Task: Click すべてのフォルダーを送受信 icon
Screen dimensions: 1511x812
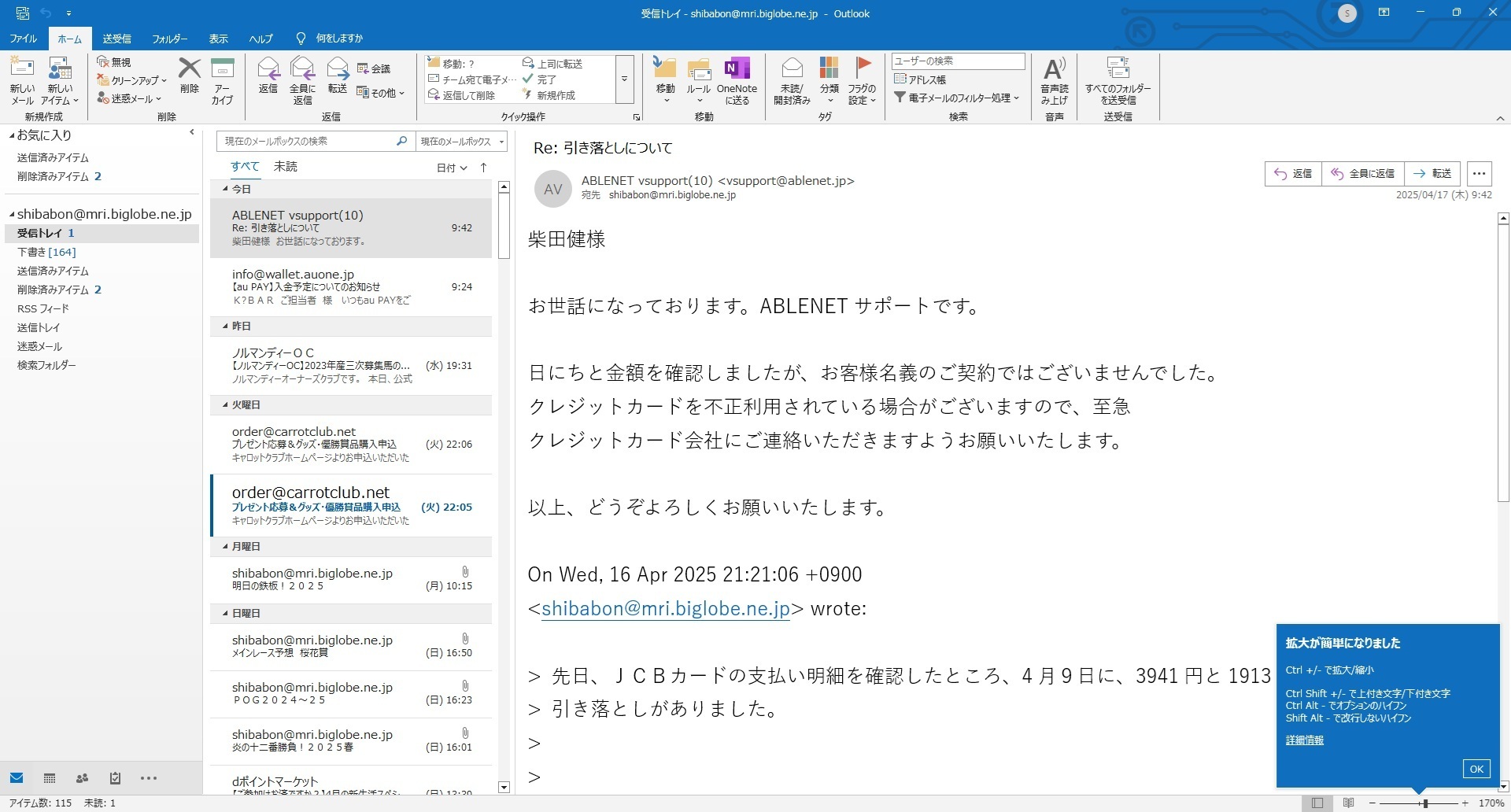Action: point(1118,81)
